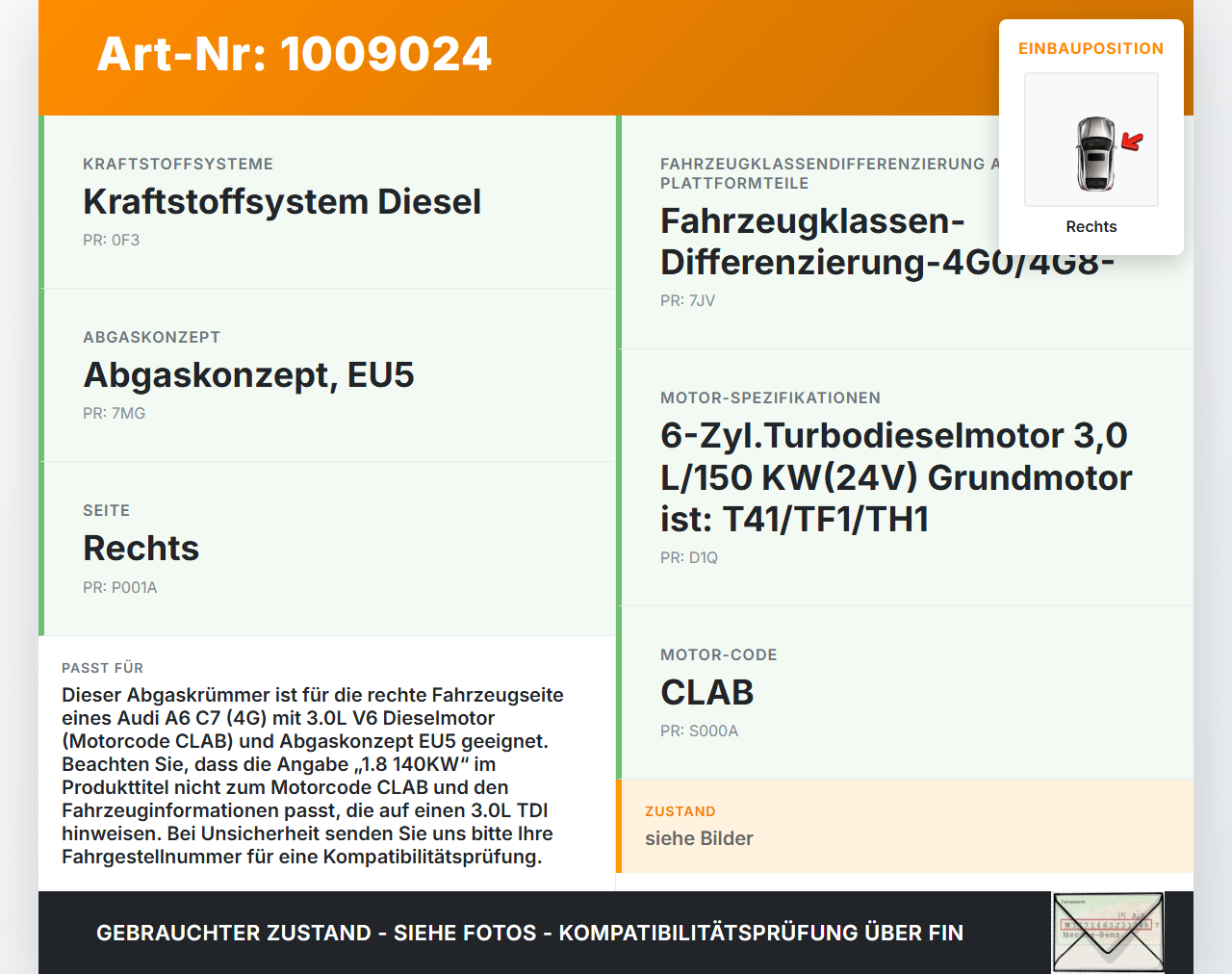Click the KRAFTSTOFFSYSTEME label
The image size is (1232, 974).
coord(178,164)
